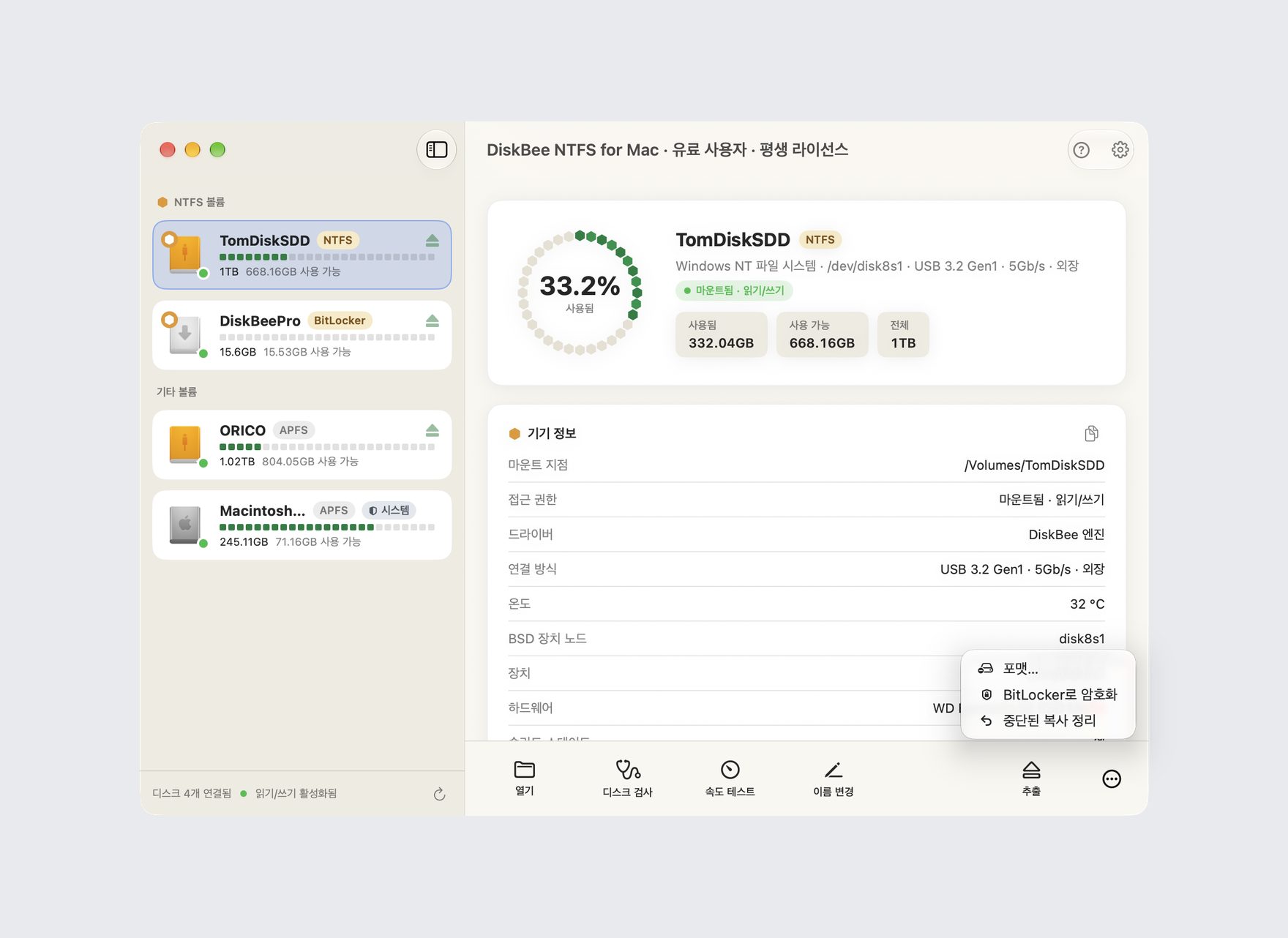Click the refresh icon in sidebar footer
This screenshot has height=938, width=1288.
pos(439,794)
